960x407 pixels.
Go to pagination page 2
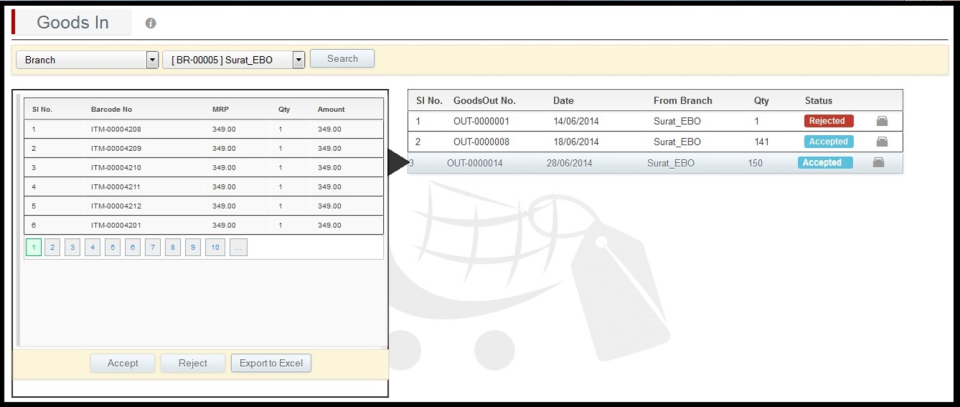point(53,247)
